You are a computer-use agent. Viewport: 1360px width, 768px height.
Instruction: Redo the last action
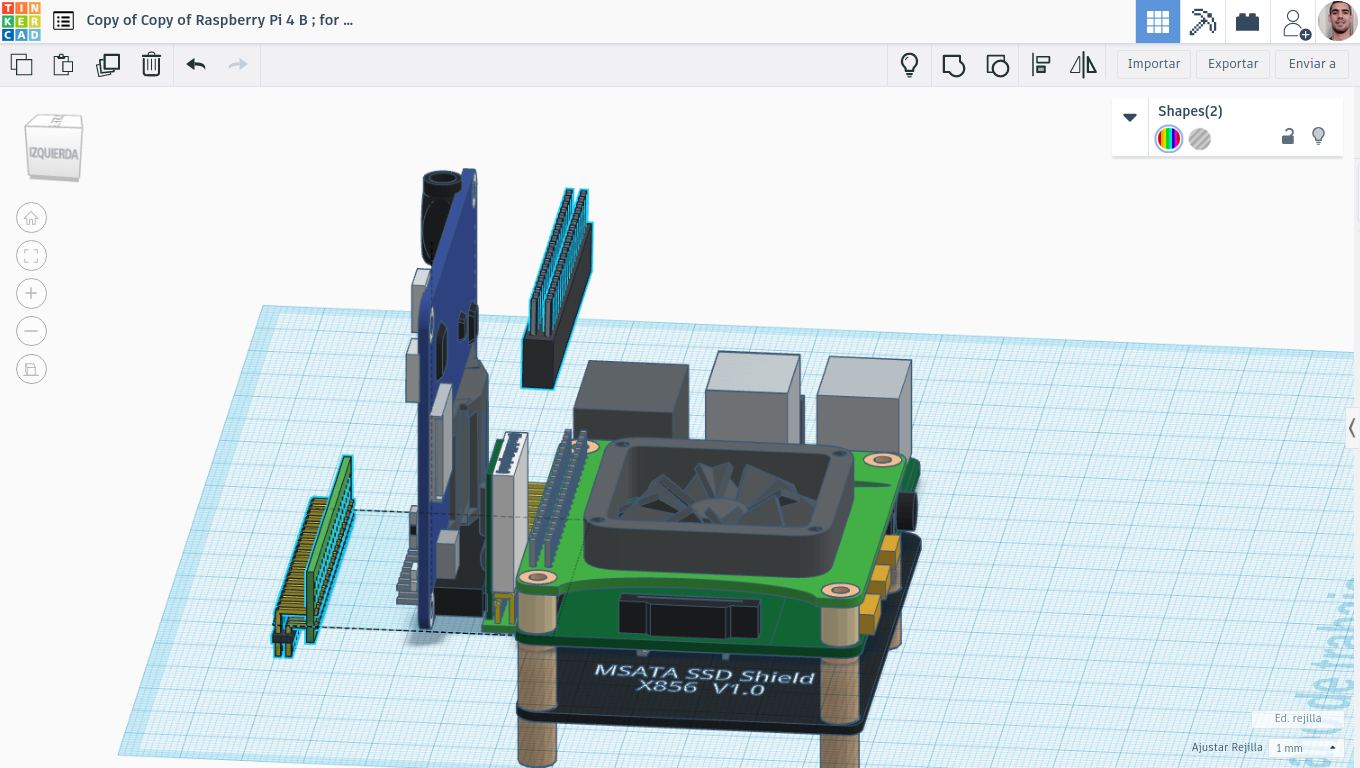pos(238,65)
